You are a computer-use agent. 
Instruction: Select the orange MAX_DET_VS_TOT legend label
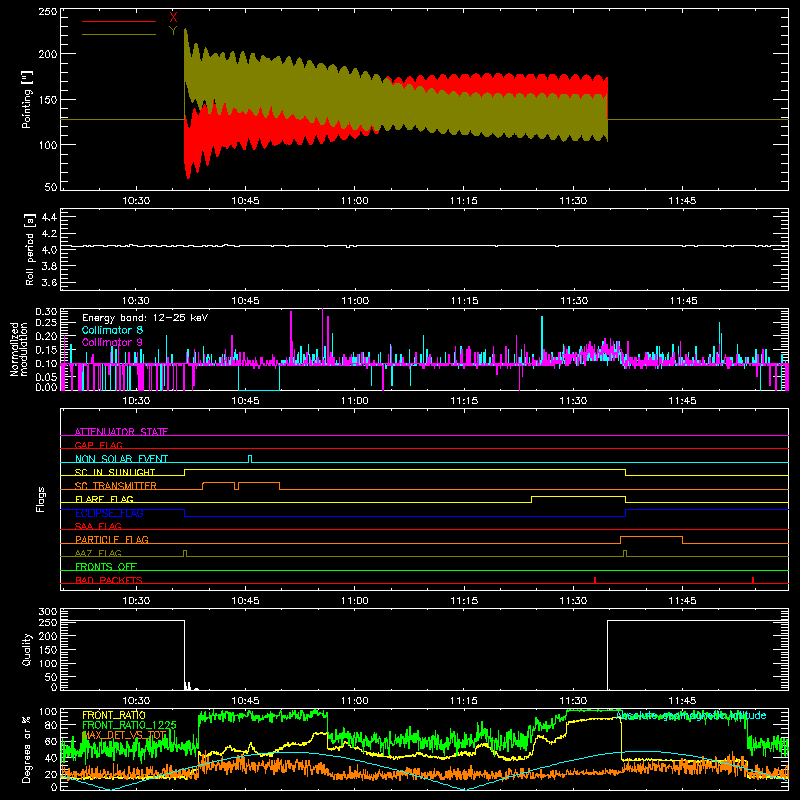pyautogui.click(x=124, y=735)
